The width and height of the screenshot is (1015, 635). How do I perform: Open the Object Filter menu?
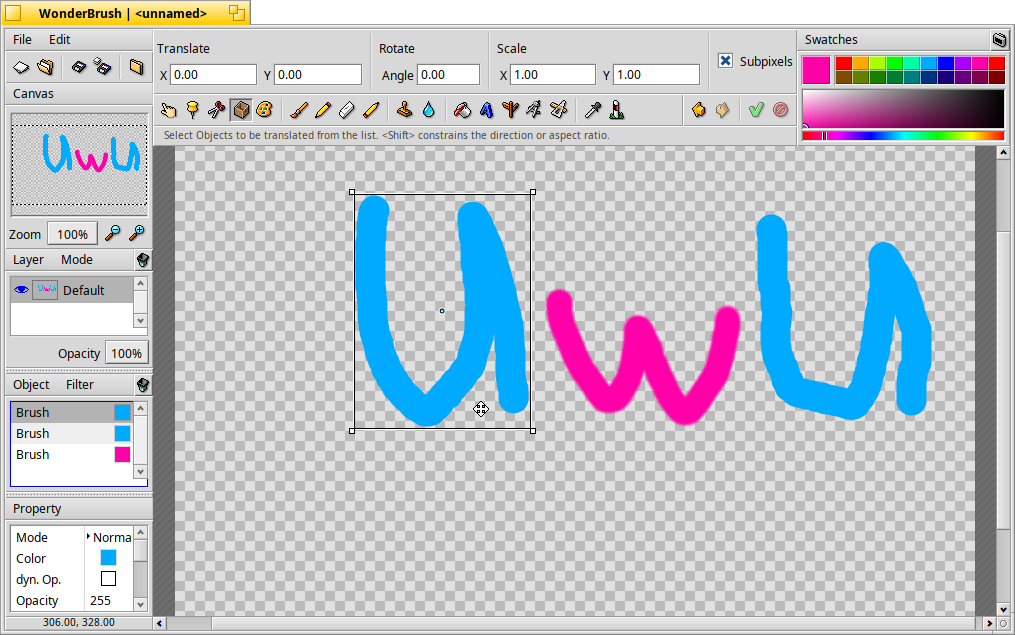[x=80, y=384]
